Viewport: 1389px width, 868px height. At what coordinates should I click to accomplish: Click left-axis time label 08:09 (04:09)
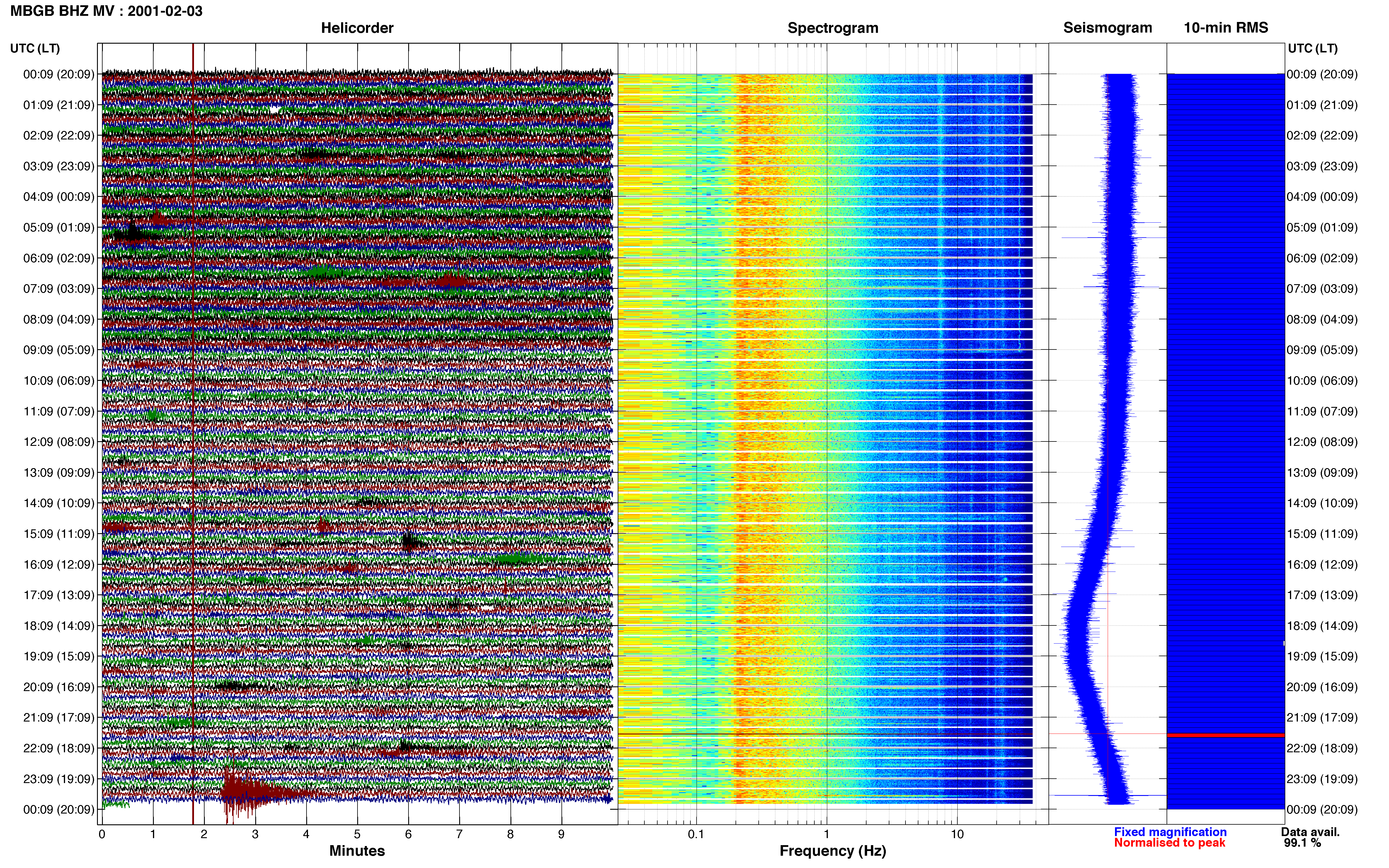pos(59,319)
